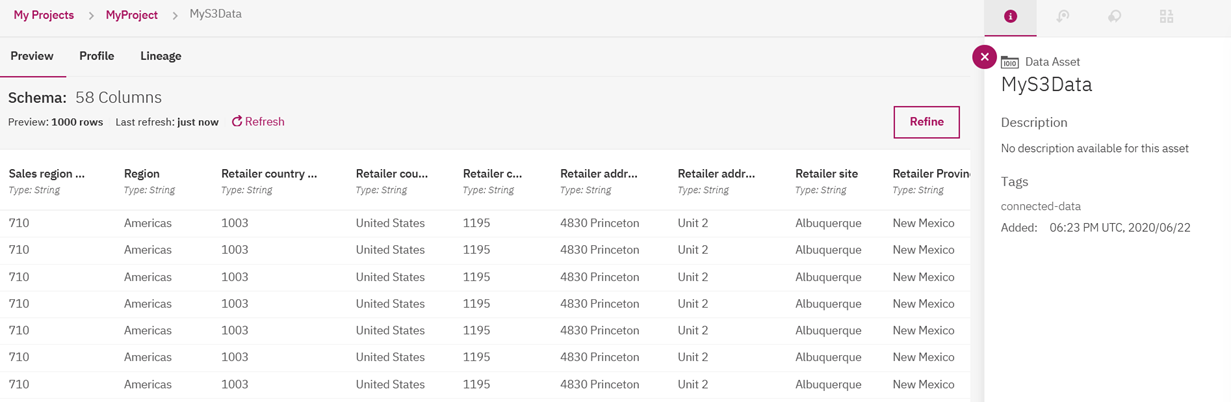Select the Region column header

coord(142,173)
